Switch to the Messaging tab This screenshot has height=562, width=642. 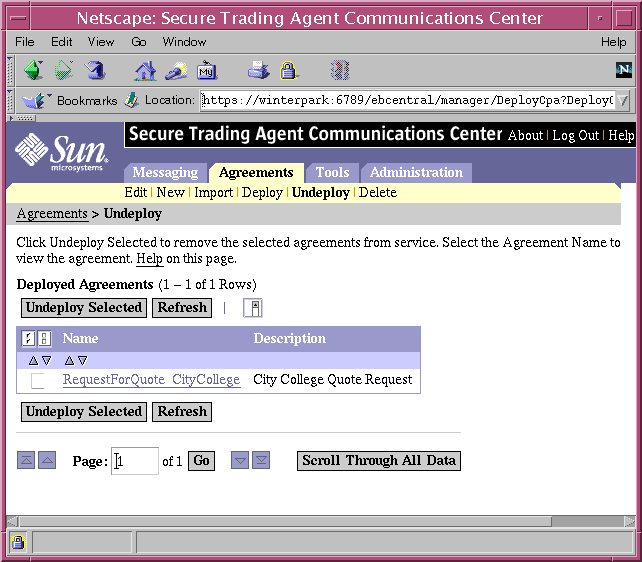(165, 173)
